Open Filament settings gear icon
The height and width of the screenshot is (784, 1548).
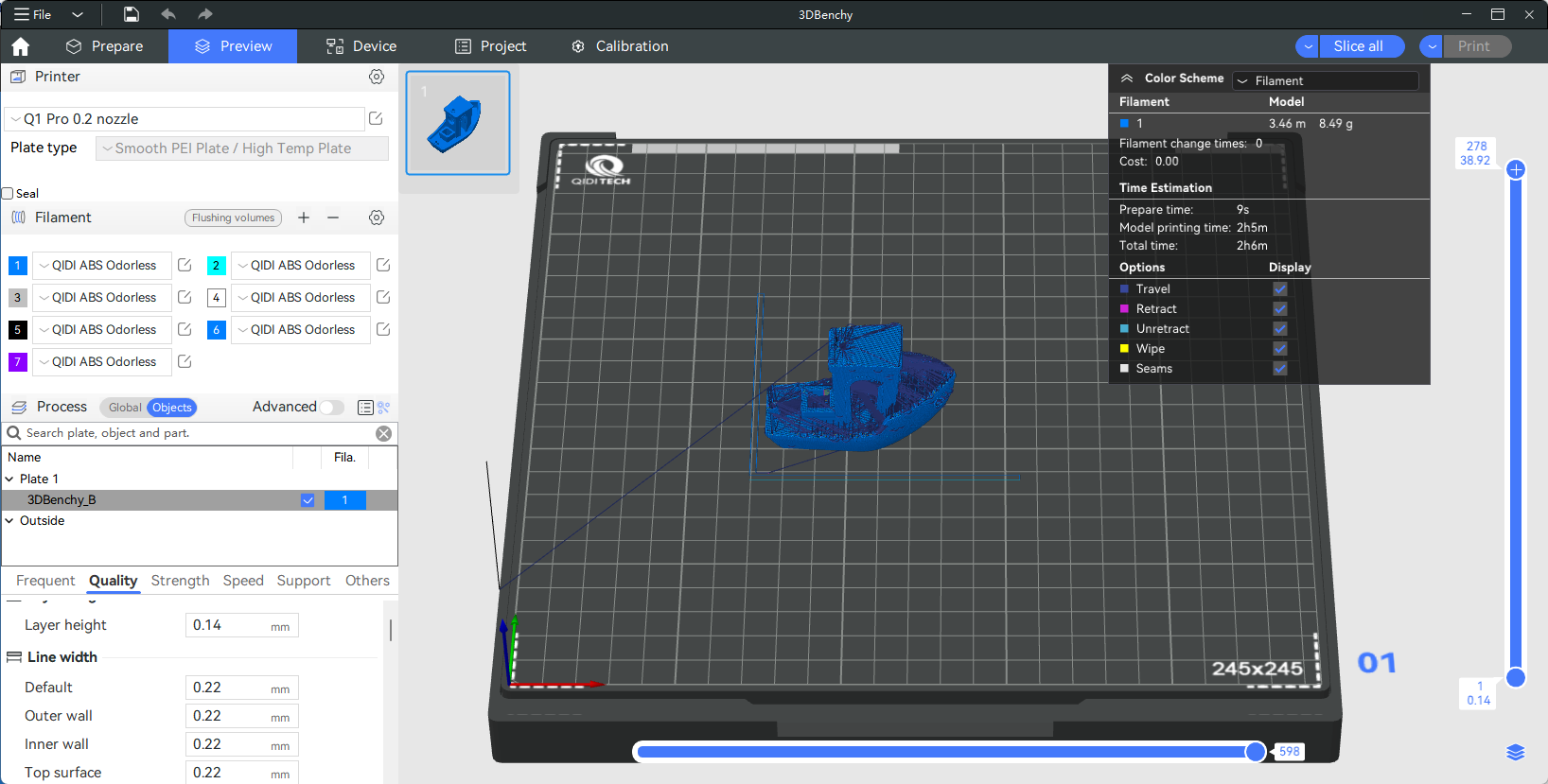click(377, 218)
